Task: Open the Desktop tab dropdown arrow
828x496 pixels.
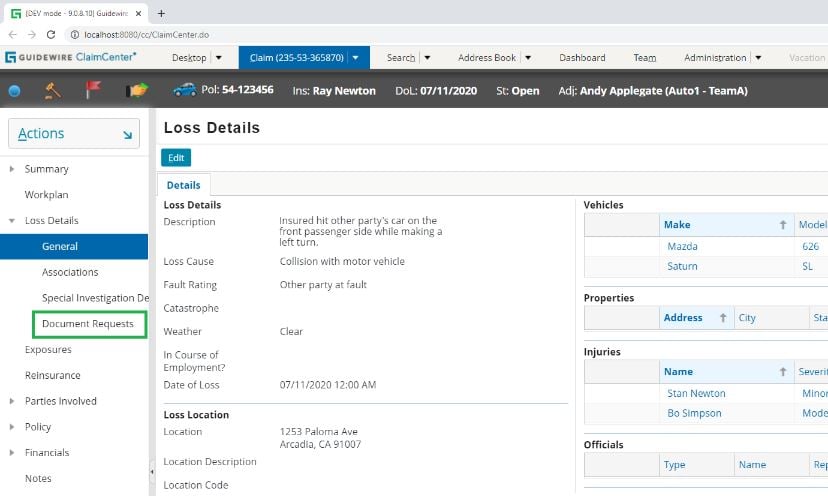Action: tap(219, 58)
